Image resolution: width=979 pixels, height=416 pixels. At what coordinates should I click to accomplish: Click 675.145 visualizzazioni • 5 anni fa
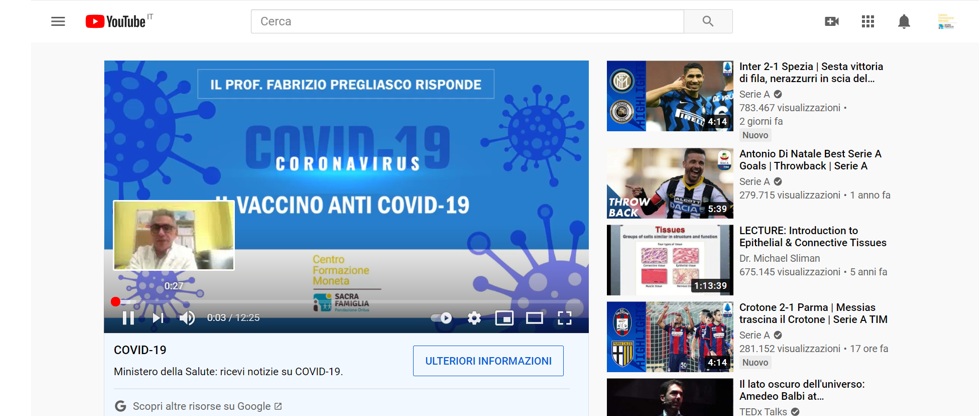pyautogui.click(x=813, y=272)
